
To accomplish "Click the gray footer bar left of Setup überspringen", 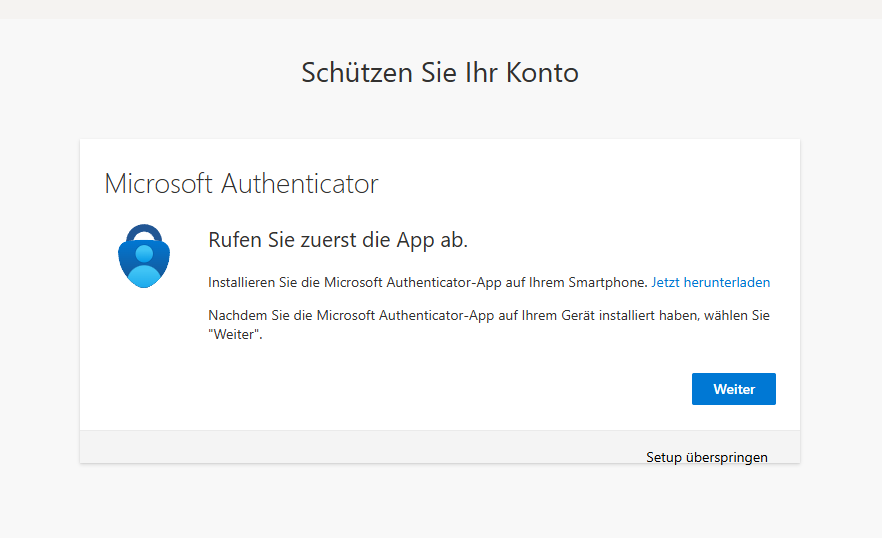I will click(350, 447).
